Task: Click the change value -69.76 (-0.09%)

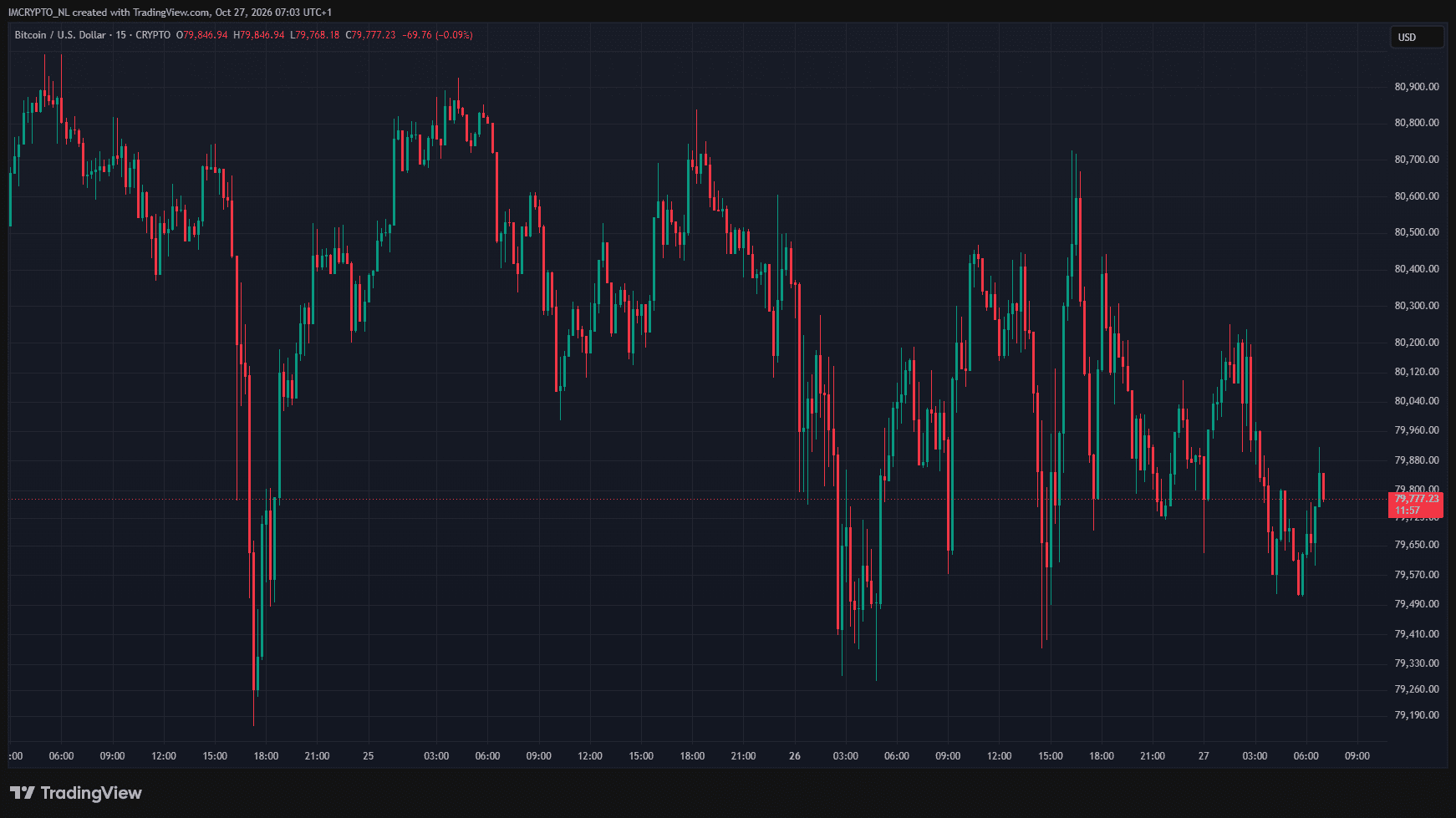Action: (x=438, y=35)
